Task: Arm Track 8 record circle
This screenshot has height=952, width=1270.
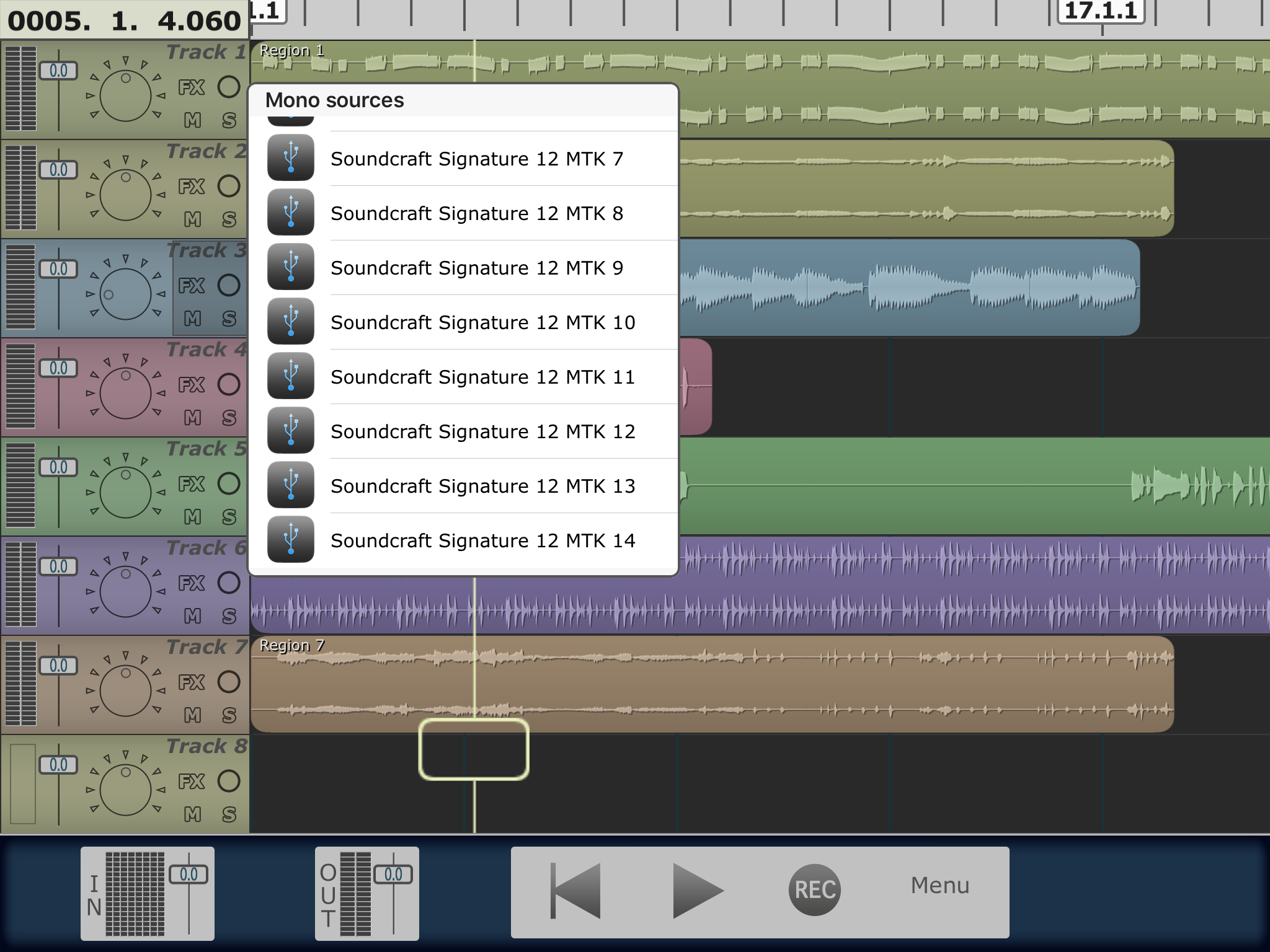Action: pos(229,781)
